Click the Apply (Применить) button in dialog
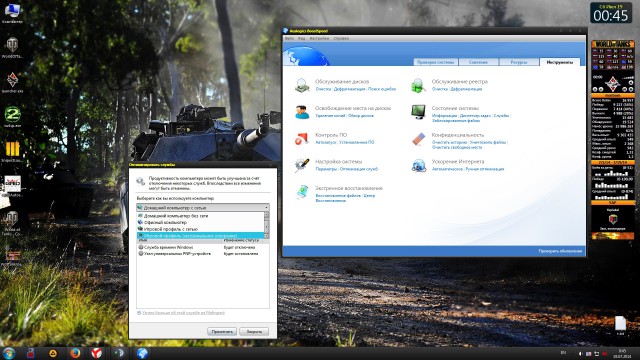The height and width of the screenshot is (360, 640). 222,331
